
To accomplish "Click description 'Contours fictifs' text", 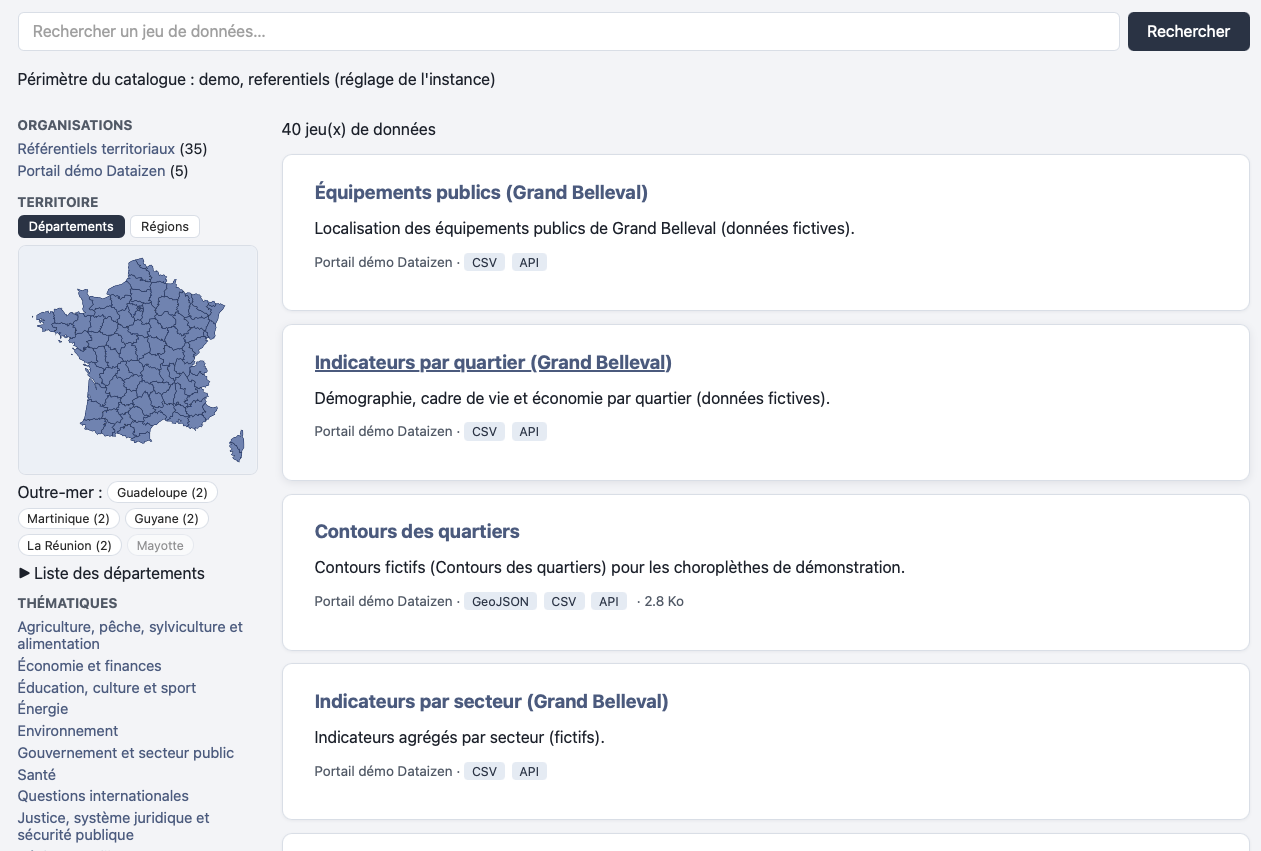I will [609, 567].
